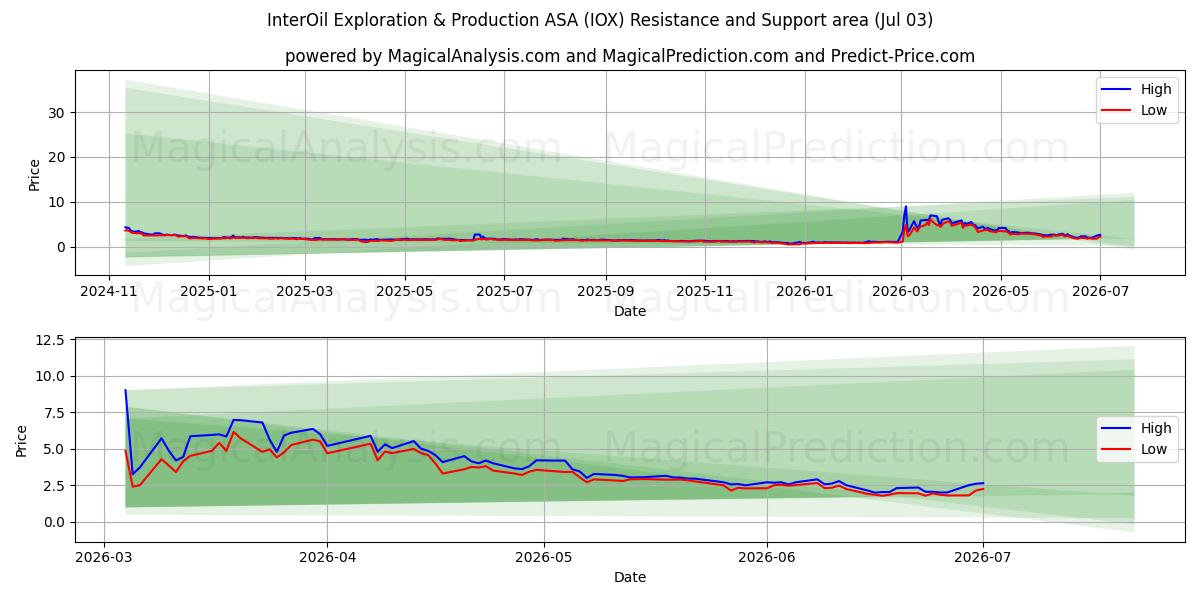1200x600 pixels.
Task: Click 'Low' in the bottom chart legend
Action: [x=1153, y=449]
